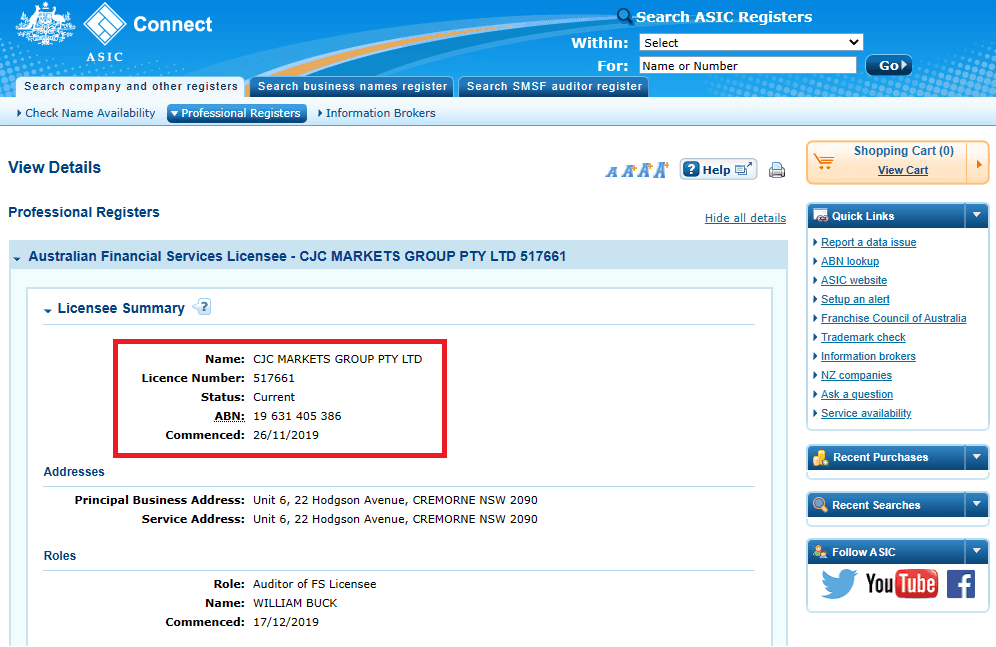The image size is (996, 647).
Task: Print the page using the printer icon
Action: pos(776,170)
